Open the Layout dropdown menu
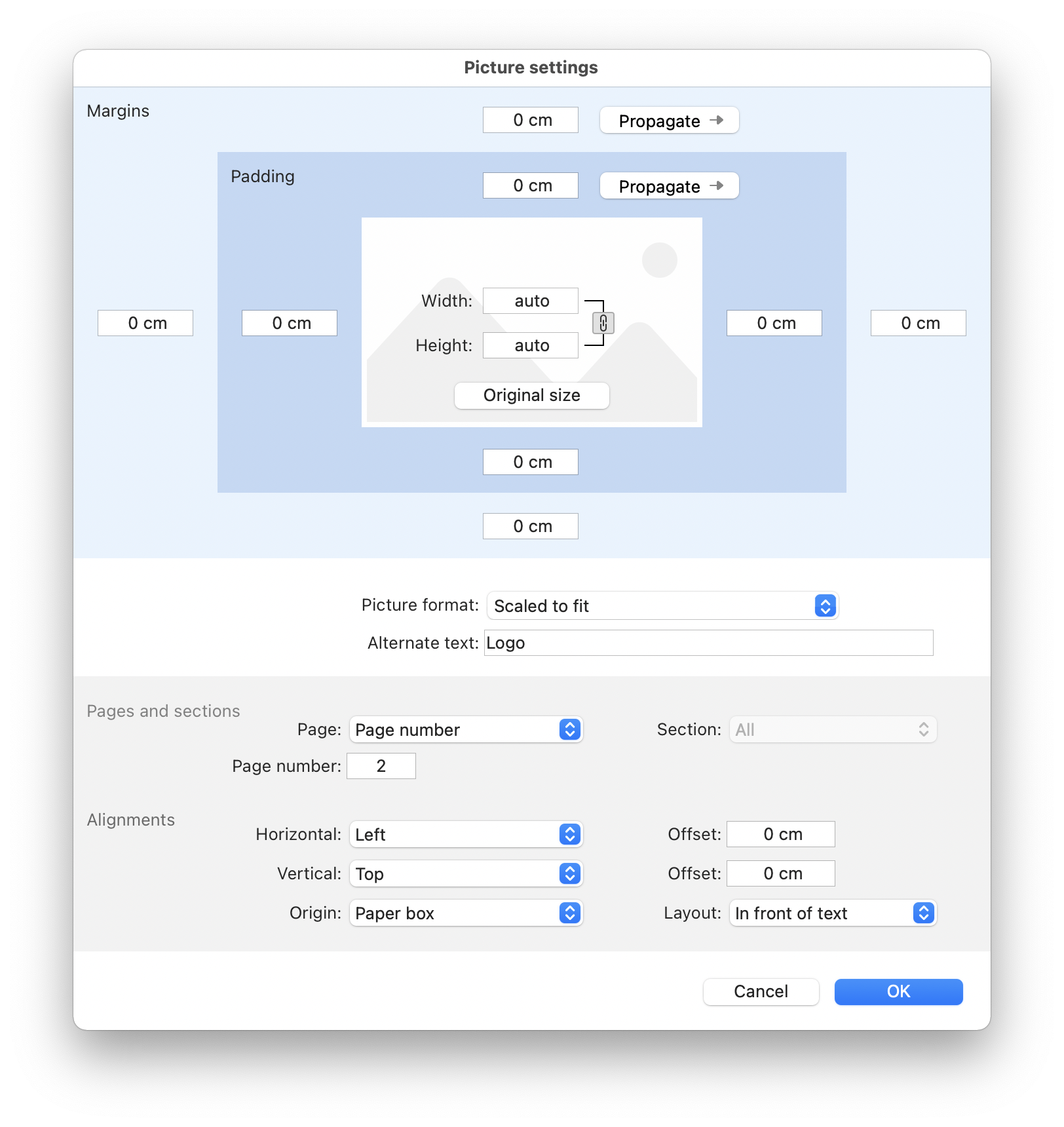This screenshot has width=1064, height=1127. 833,913
